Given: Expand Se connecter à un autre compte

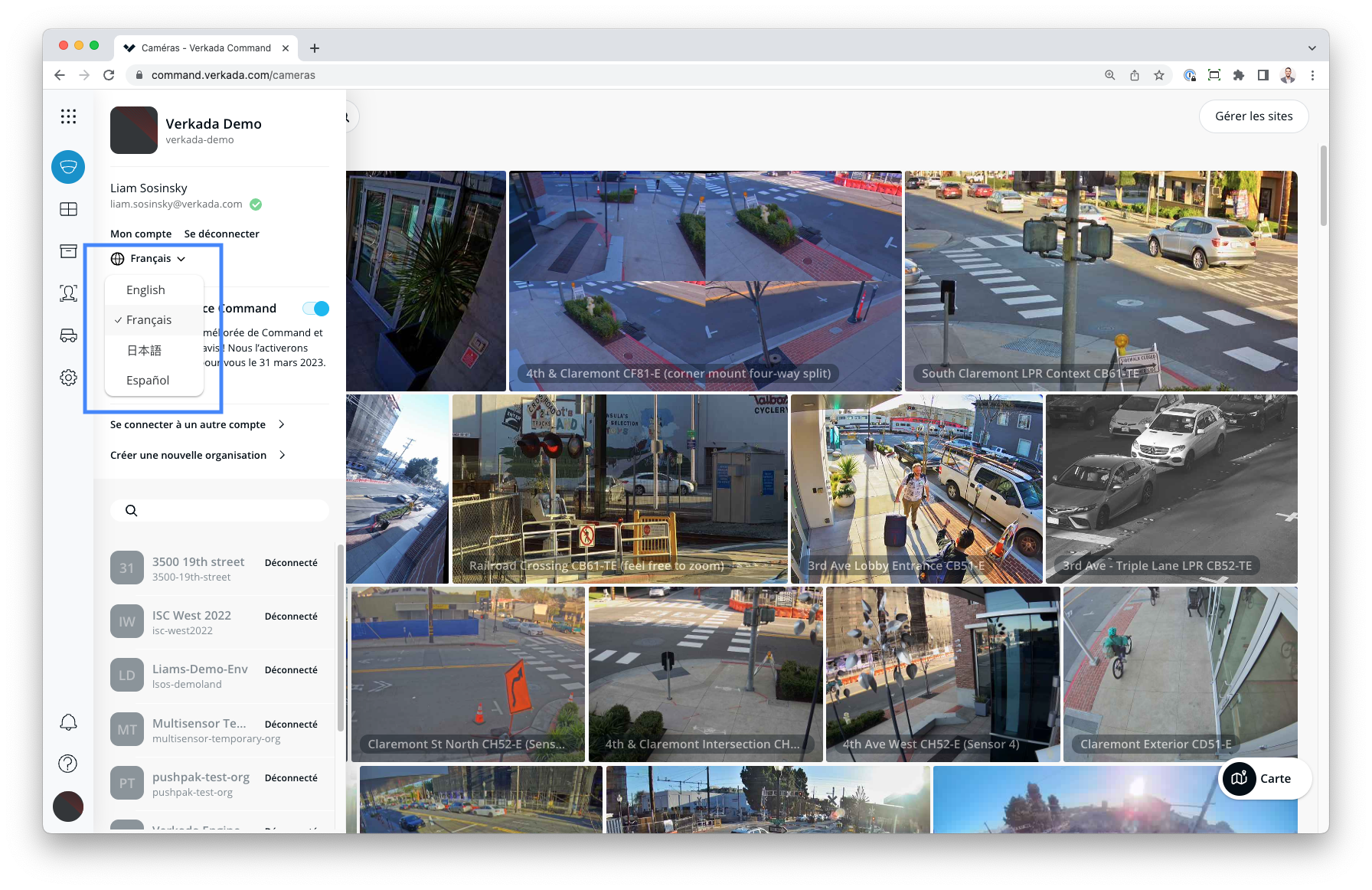Looking at the screenshot, I should 198,424.
